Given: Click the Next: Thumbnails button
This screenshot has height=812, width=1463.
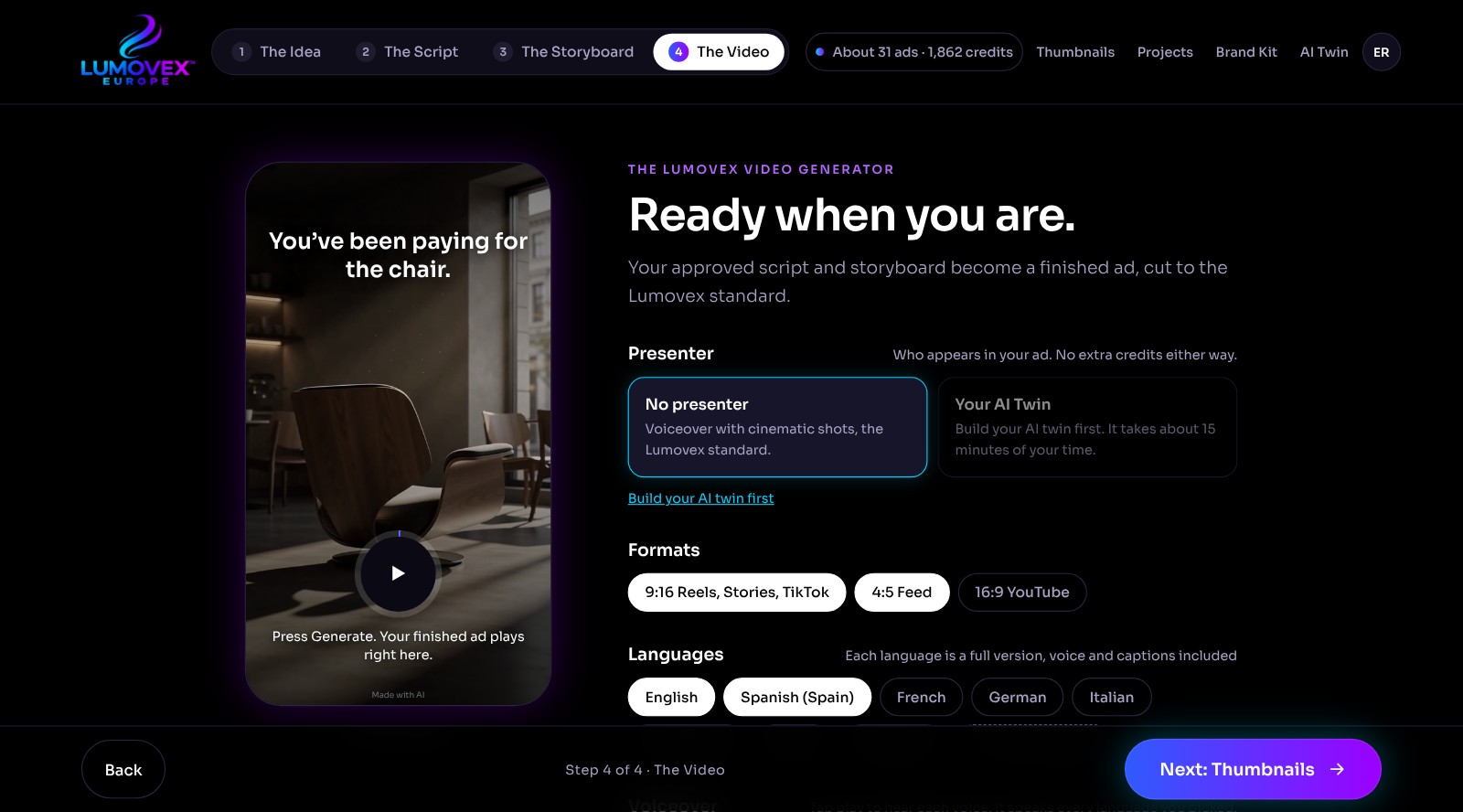Looking at the screenshot, I should (x=1253, y=769).
